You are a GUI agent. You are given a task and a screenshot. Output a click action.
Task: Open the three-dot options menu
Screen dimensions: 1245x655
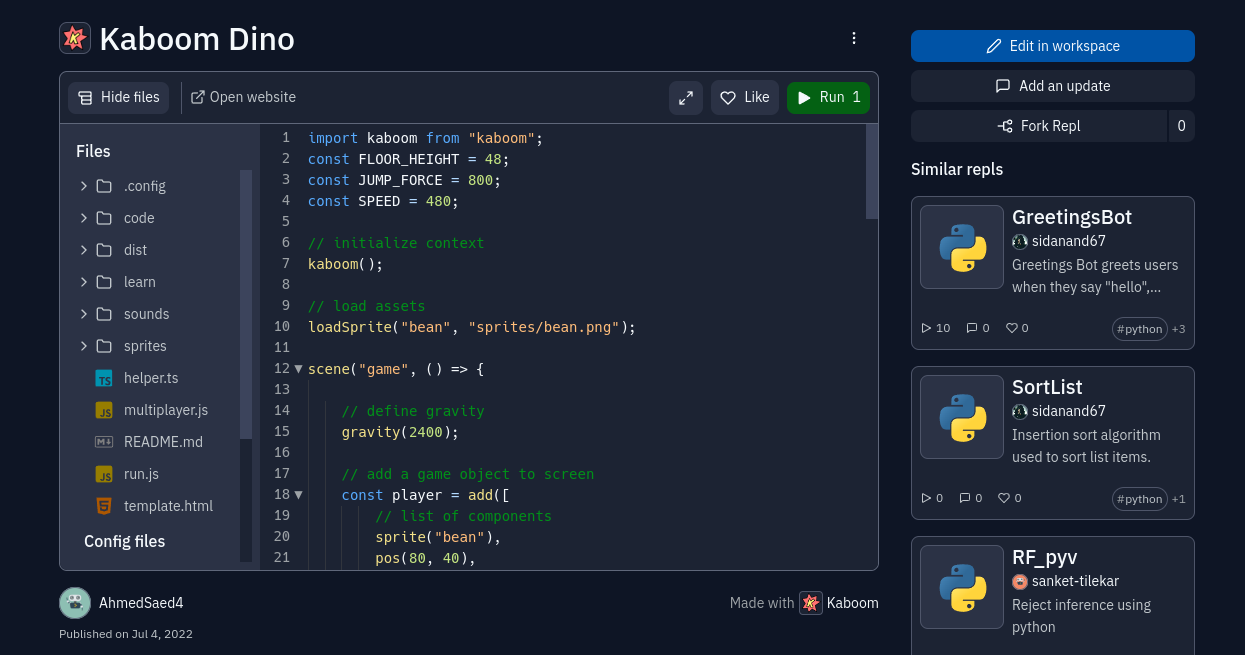(854, 38)
